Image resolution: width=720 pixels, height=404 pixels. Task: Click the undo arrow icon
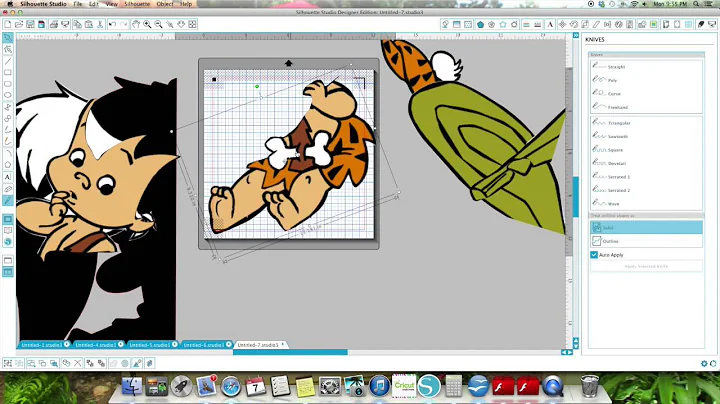[x=112, y=24]
